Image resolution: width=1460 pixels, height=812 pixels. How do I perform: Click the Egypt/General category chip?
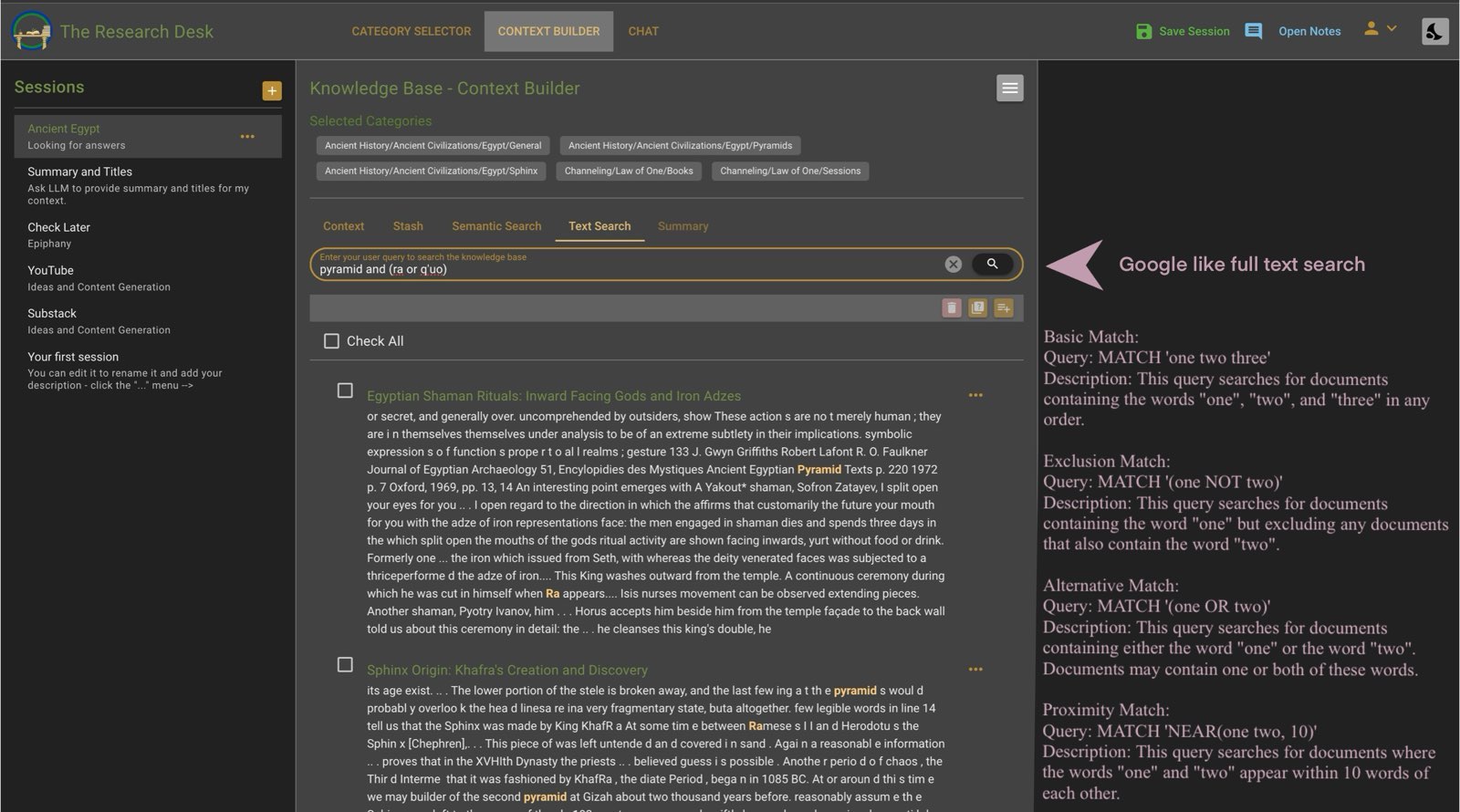click(433, 145)
